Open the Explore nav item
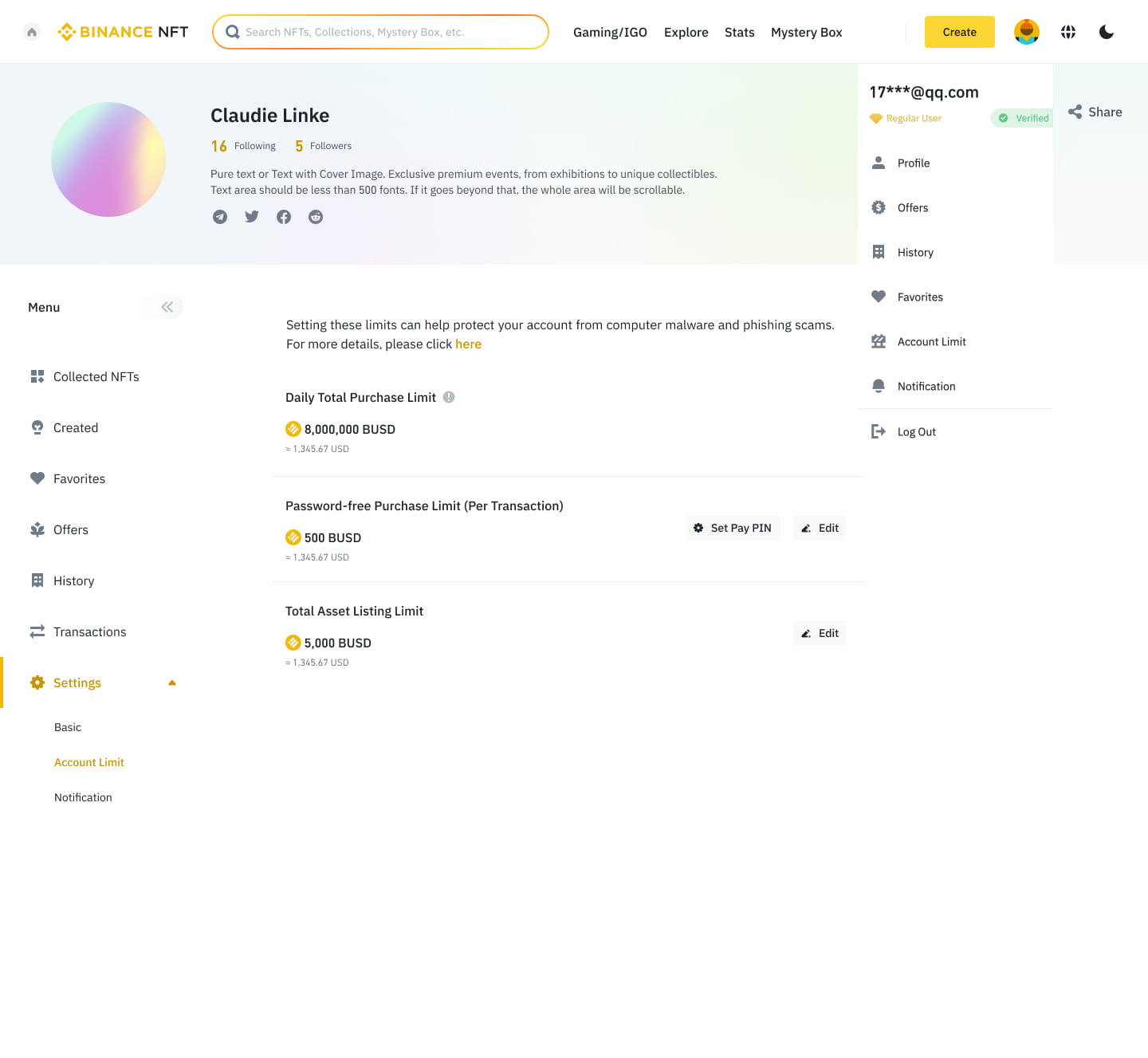 [x=686, y=32]
